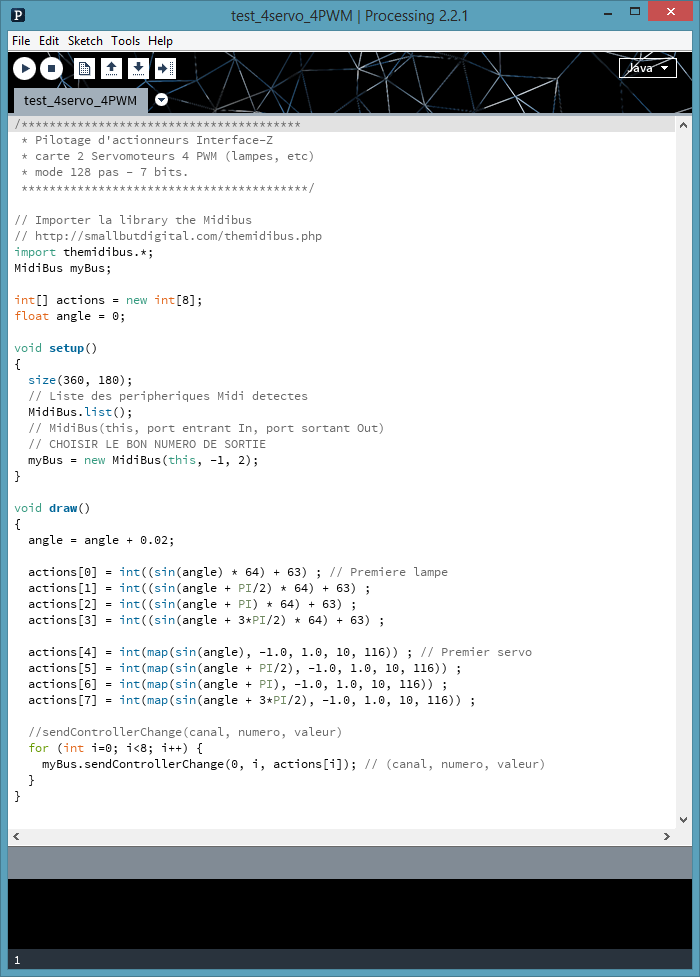Open the Help menu
700x977 pixels.
pyautogui.click(x=160, y=41)
